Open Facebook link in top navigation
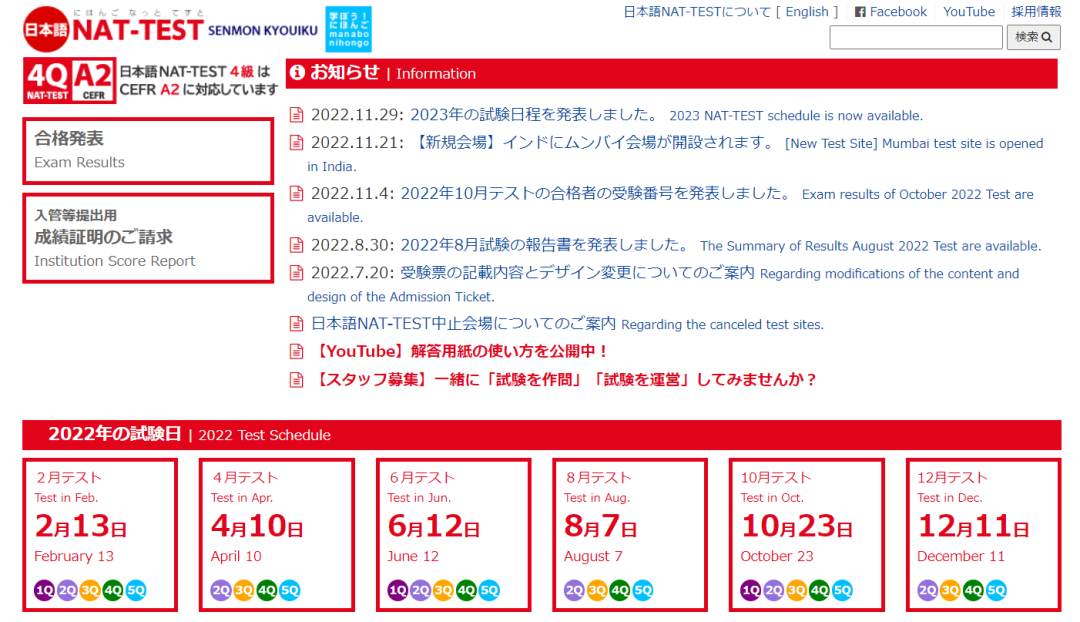Image resolution: width=1080 pixels, height=622 pixels. [x=890, y=12]
